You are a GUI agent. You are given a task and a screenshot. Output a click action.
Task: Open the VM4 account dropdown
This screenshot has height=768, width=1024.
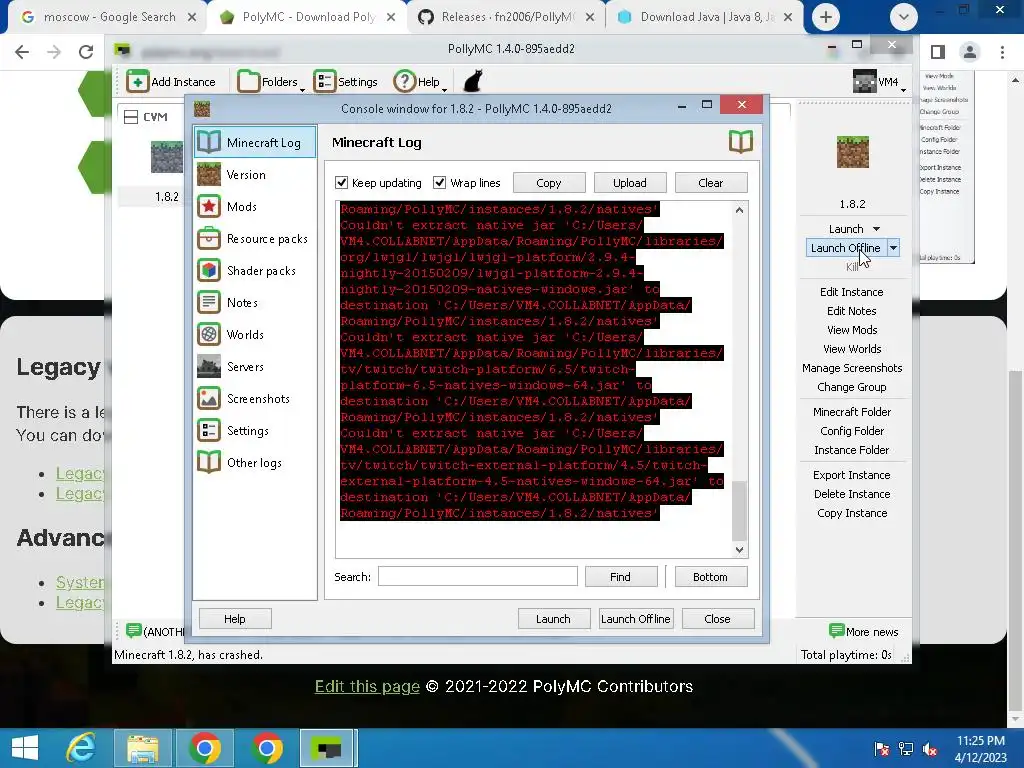pyautogui.click(x=903, y=89)
